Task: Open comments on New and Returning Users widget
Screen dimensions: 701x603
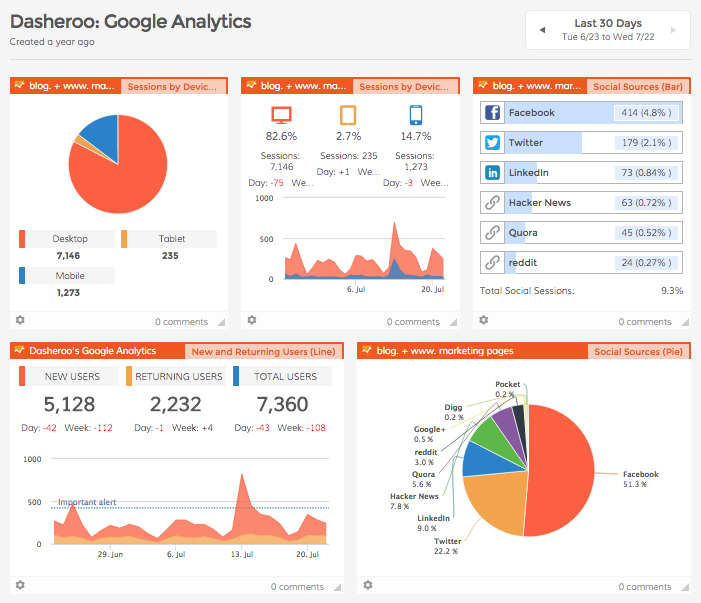Action: pos(297,587)
